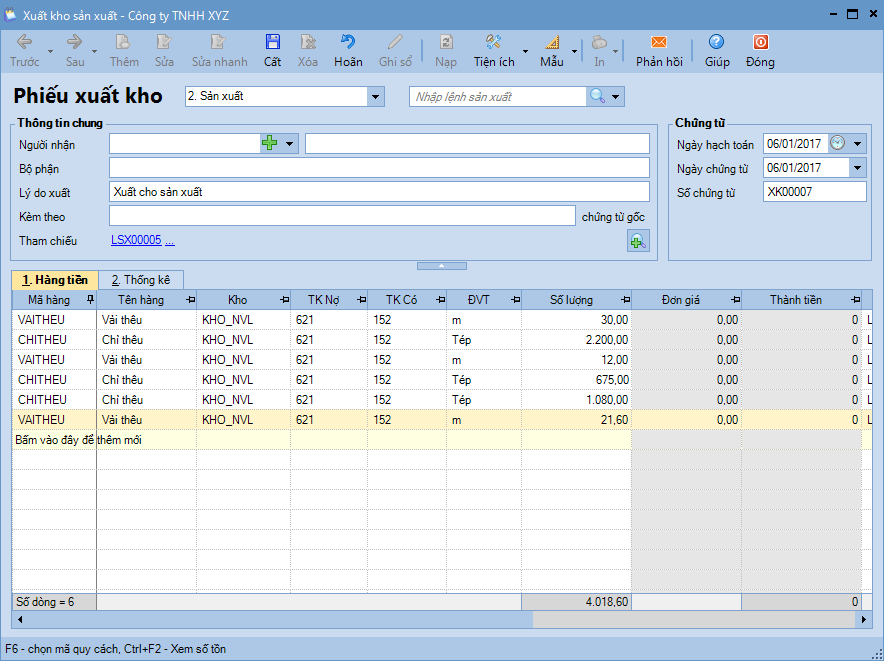Open reference link LSX00005
The width and height of the screenshot is (884, 661).
tap(136, 240)
